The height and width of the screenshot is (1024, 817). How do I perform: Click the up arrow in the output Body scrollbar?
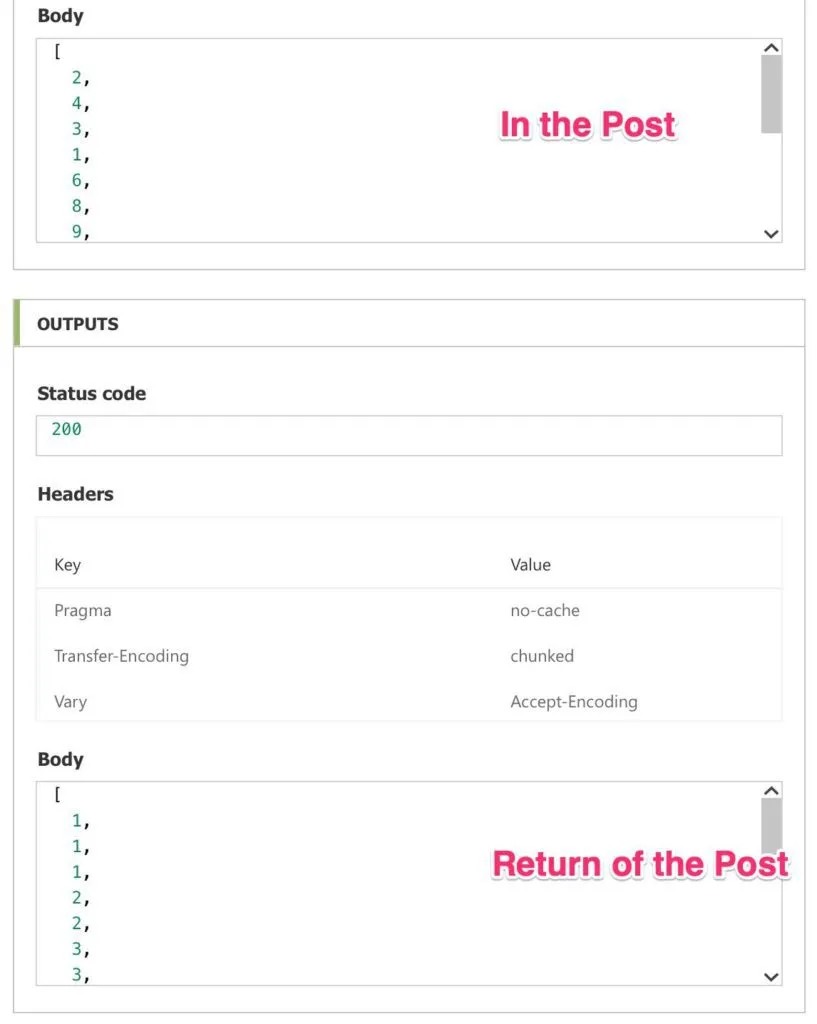(771, 791)
